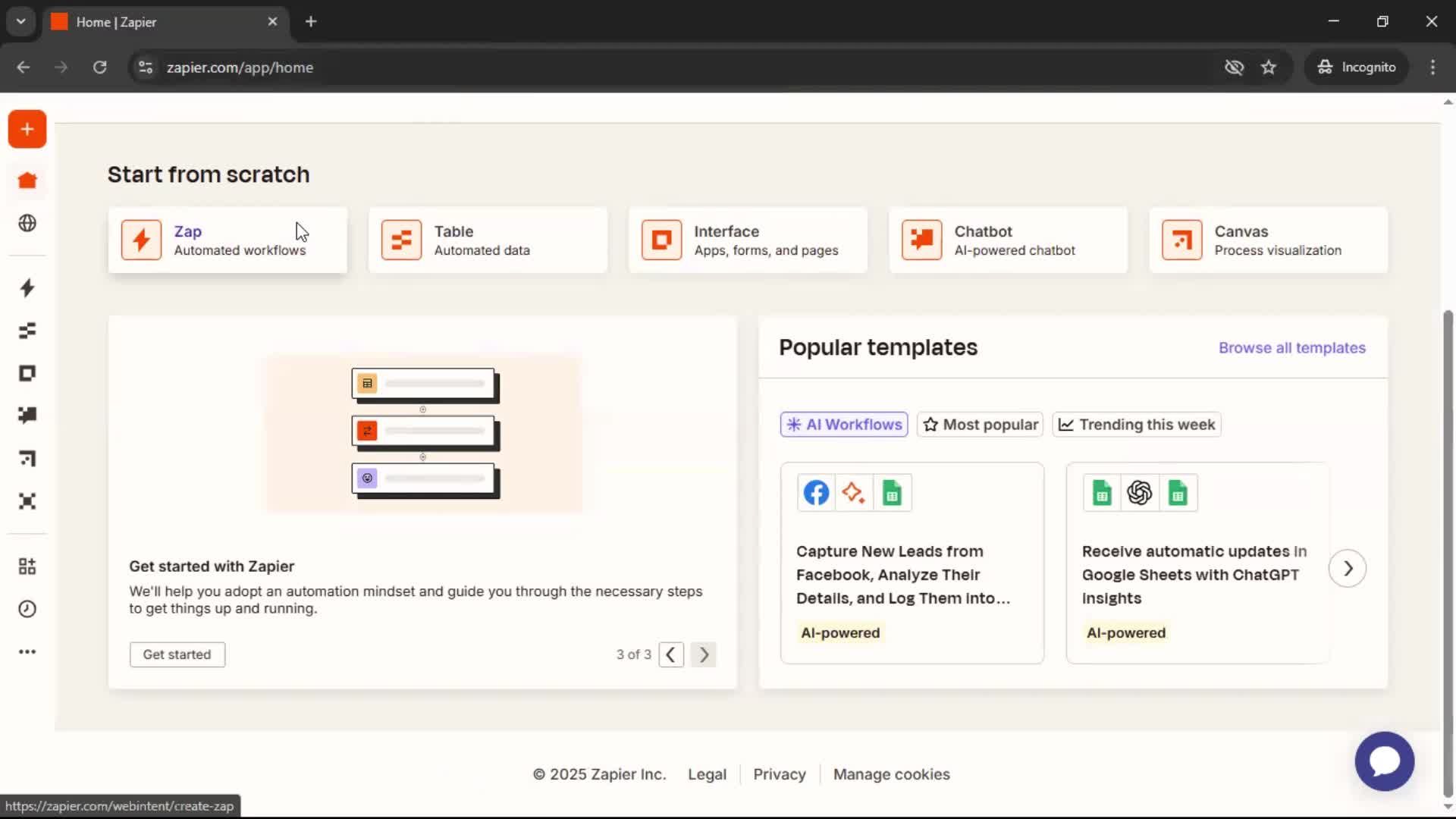Open a new browser tab
This screenshot has height=819, width=1456.
click(311, 22)
